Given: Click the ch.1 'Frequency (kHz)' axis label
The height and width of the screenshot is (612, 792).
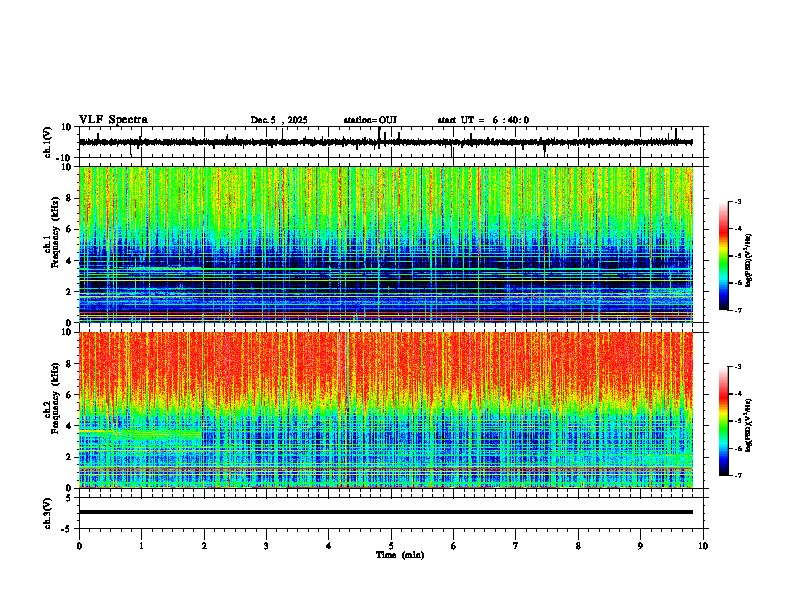Looking at the screenshot, I should (x=55, y=232).
